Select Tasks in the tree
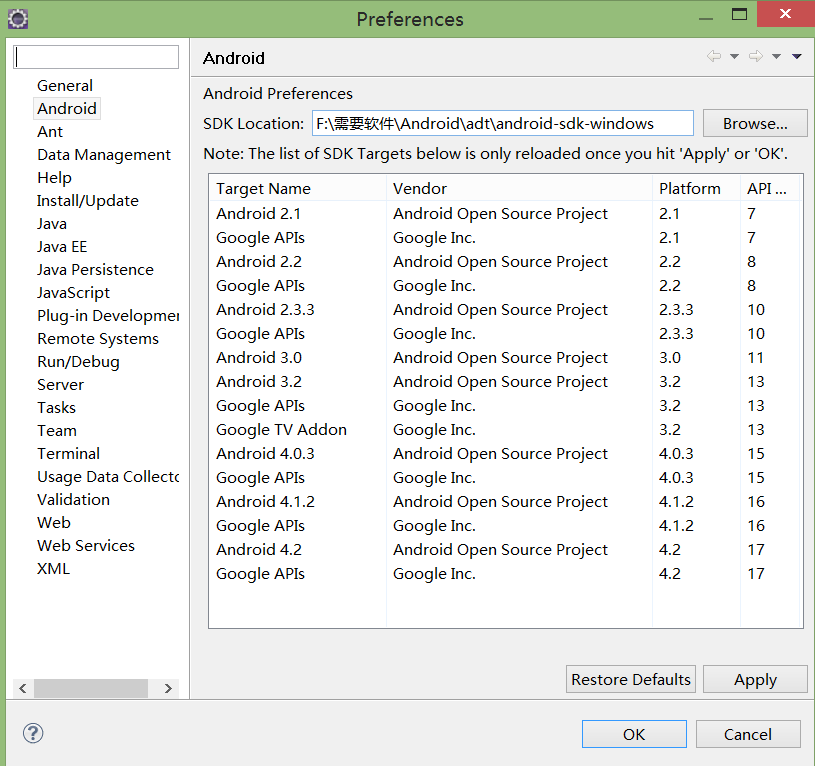 (56, 407)
